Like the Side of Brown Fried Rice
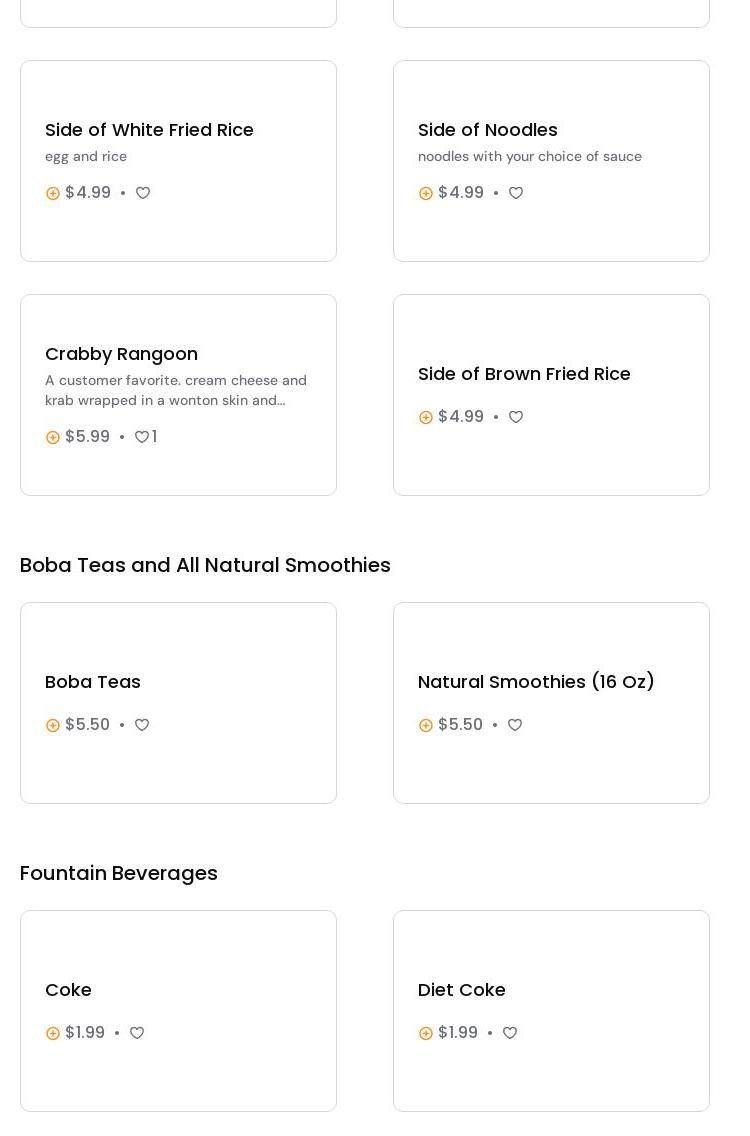The width and height of the screenshot is (750, 1136). click(516, 417)
